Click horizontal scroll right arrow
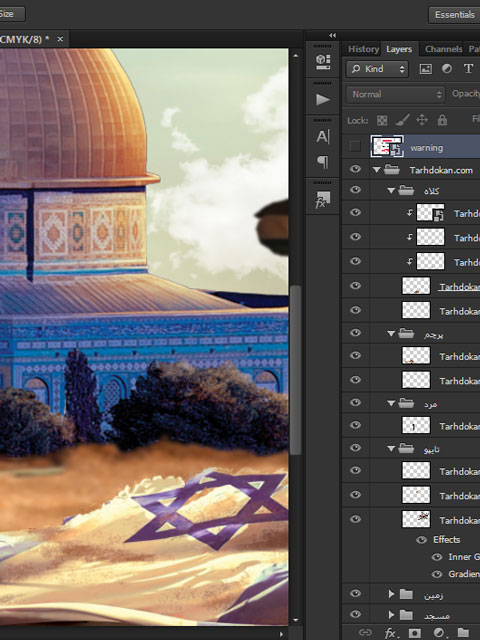The height and width of the screenshot is (640, 480). [x=281, y=634]
